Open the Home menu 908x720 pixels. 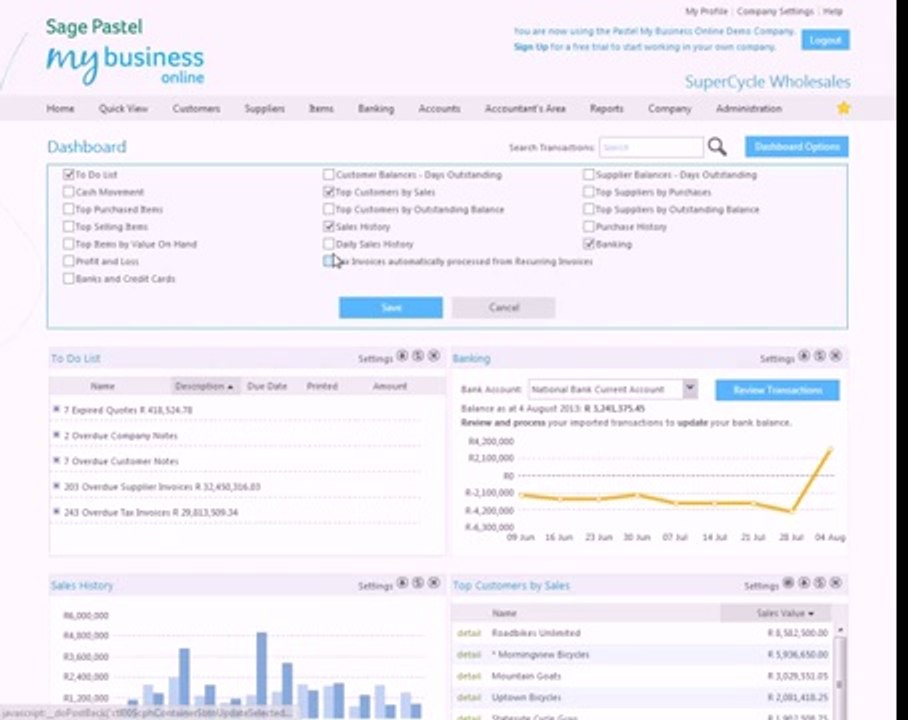[60, 108]
